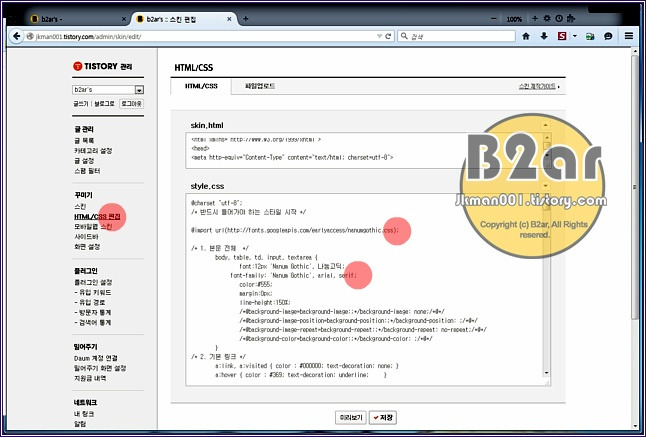Close the first b2ar's tab

[x=124, y=19]
